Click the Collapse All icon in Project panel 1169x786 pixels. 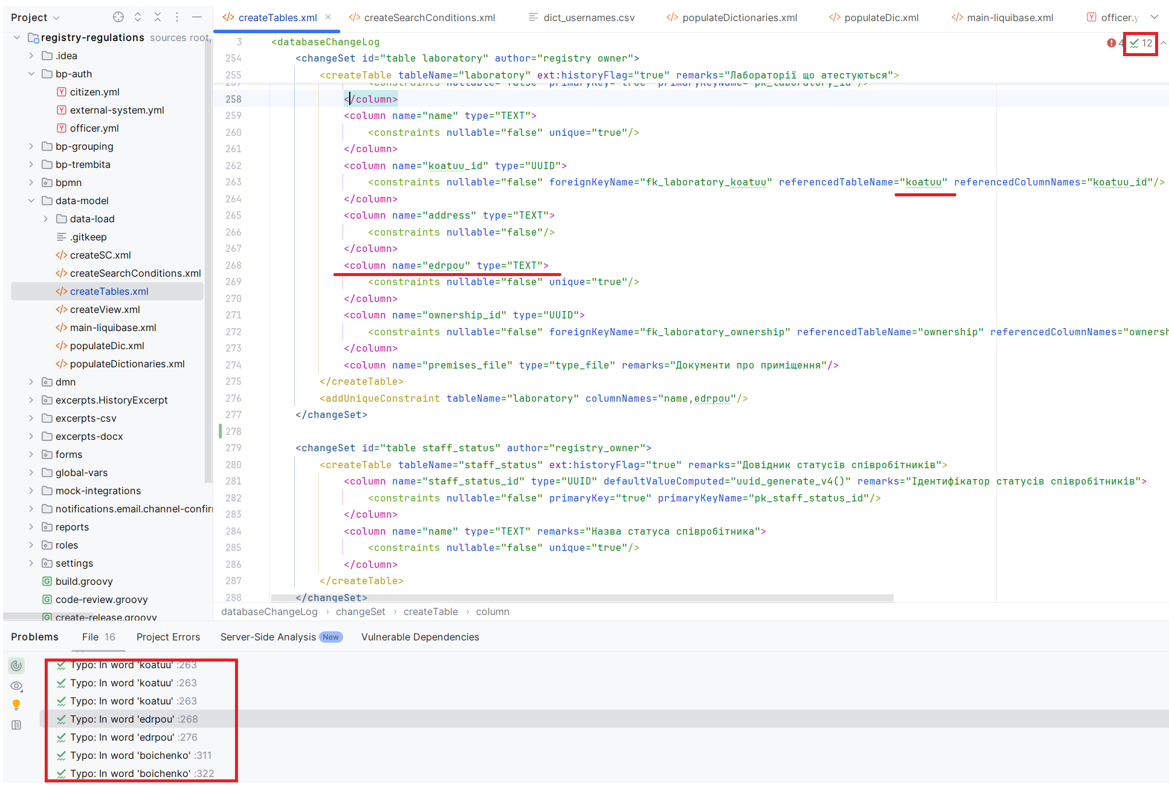[157, 17]
